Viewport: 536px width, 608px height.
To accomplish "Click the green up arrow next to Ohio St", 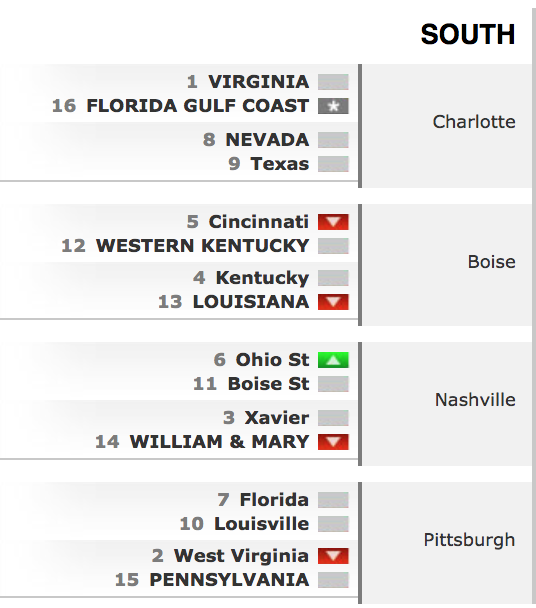I will click(333, 360).
